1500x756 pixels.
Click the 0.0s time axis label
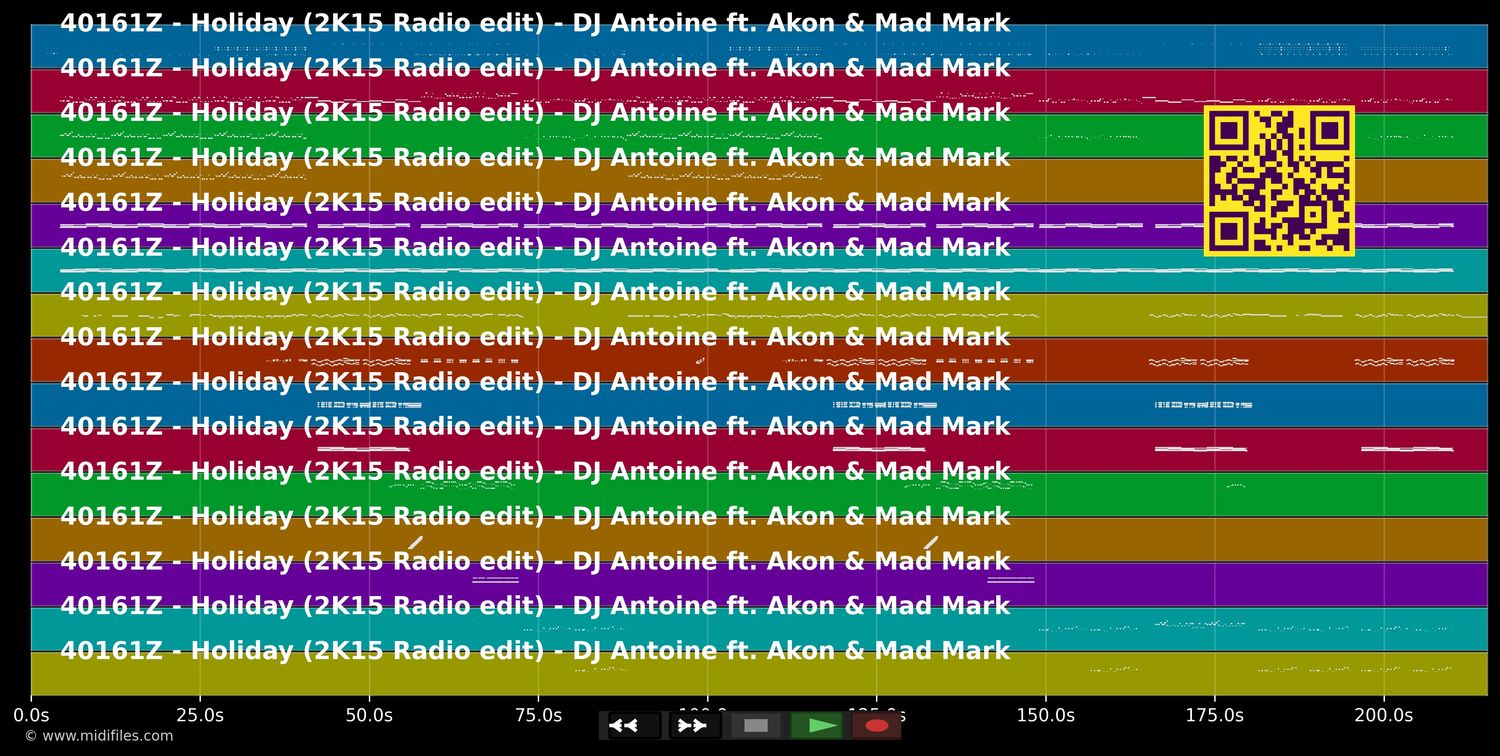point(31,715)
